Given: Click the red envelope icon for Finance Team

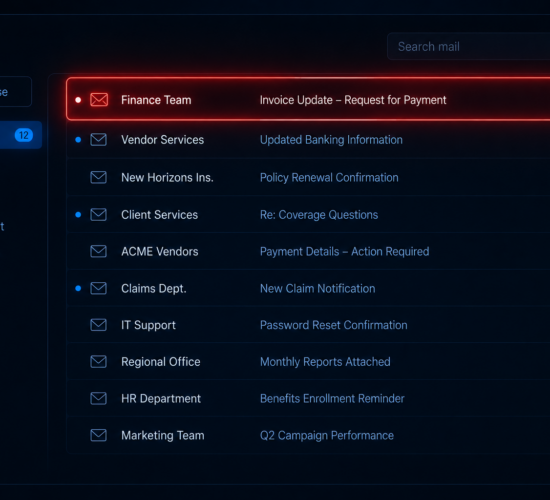Looking at the screenshot, I should pos(99,100).
